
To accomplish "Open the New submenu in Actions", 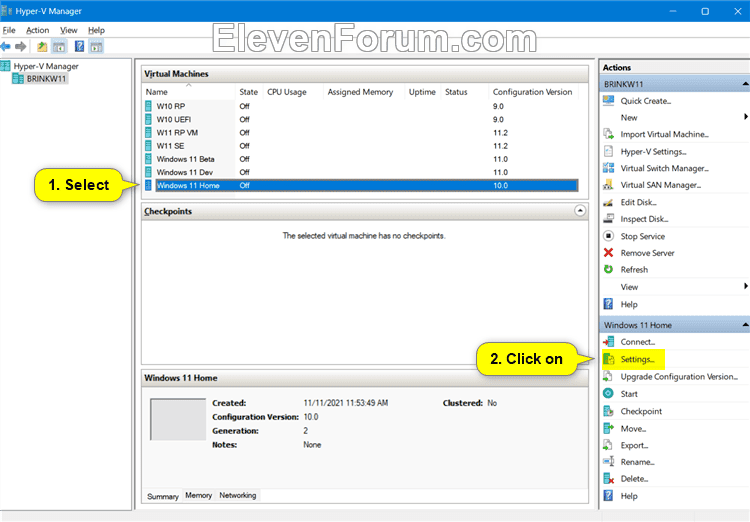I will pos(674,117).
